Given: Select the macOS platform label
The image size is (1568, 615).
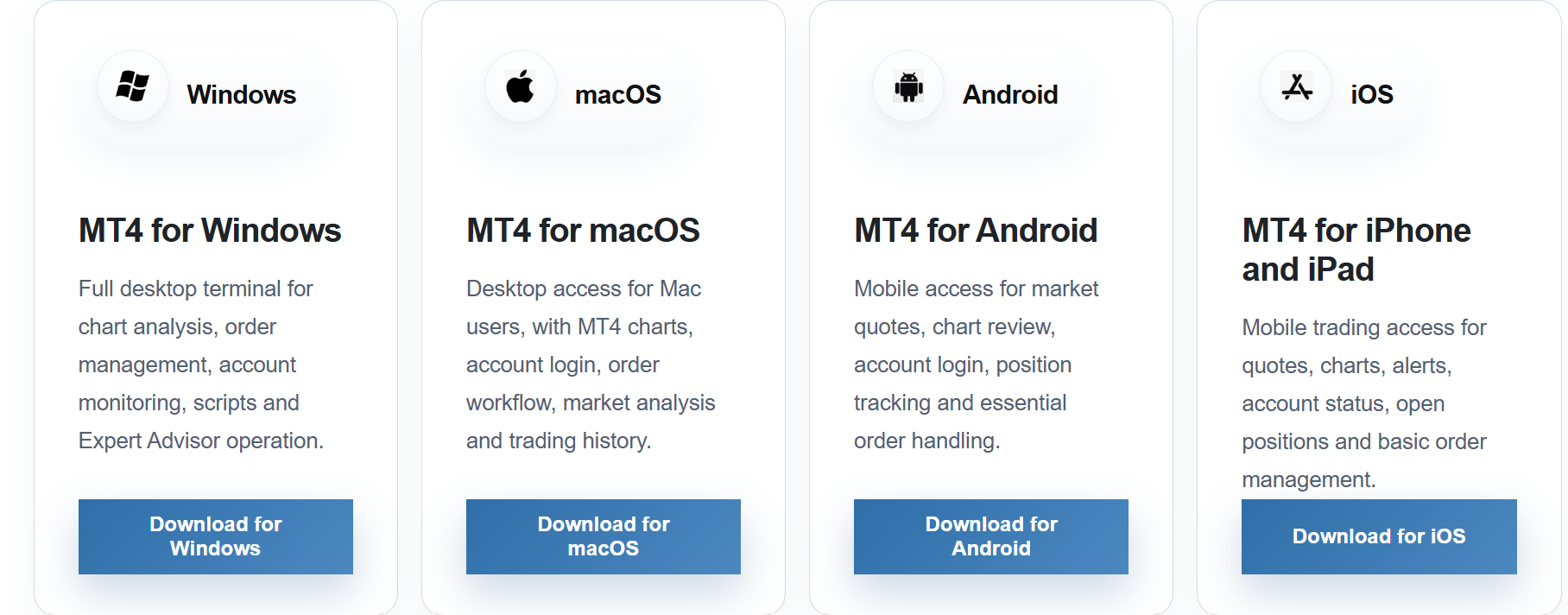Looking at the screenshot, I should coord(618,94).
